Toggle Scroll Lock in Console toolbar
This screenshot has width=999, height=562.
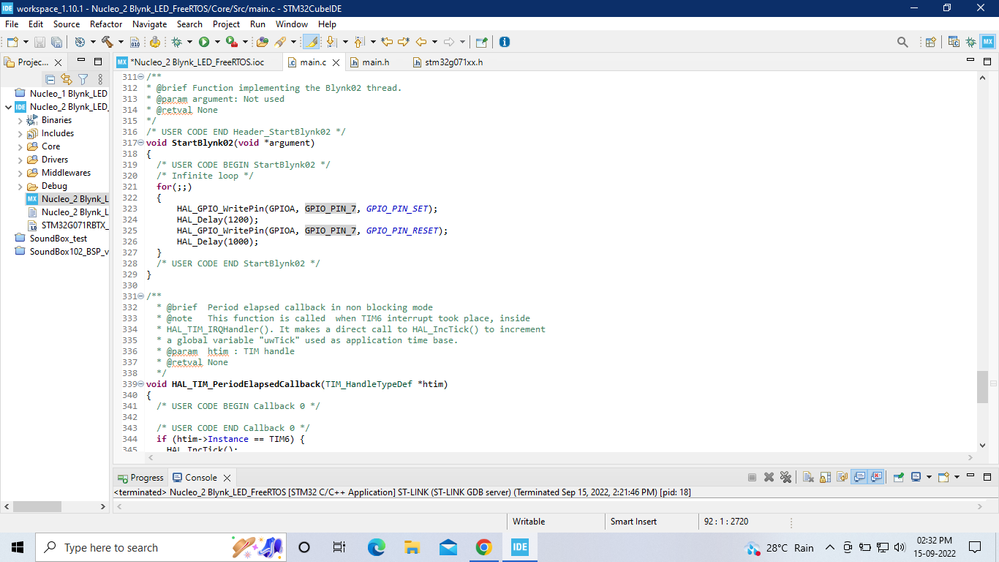coord(825,477)
